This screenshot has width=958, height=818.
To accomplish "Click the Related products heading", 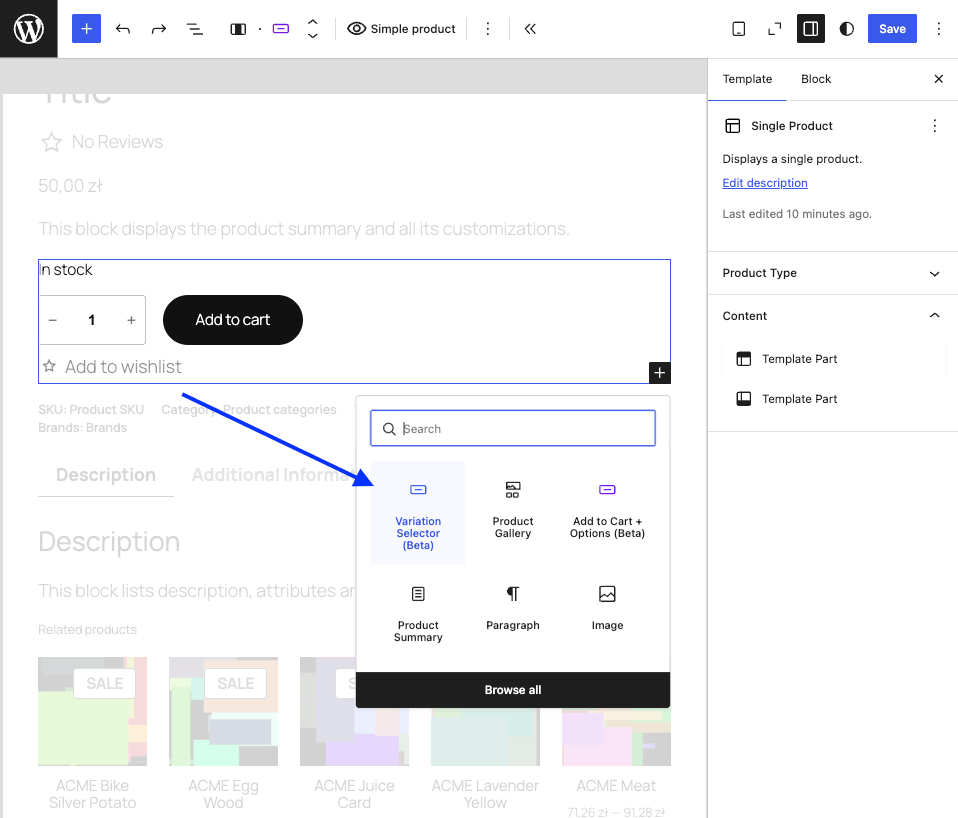I will [87, 629].
